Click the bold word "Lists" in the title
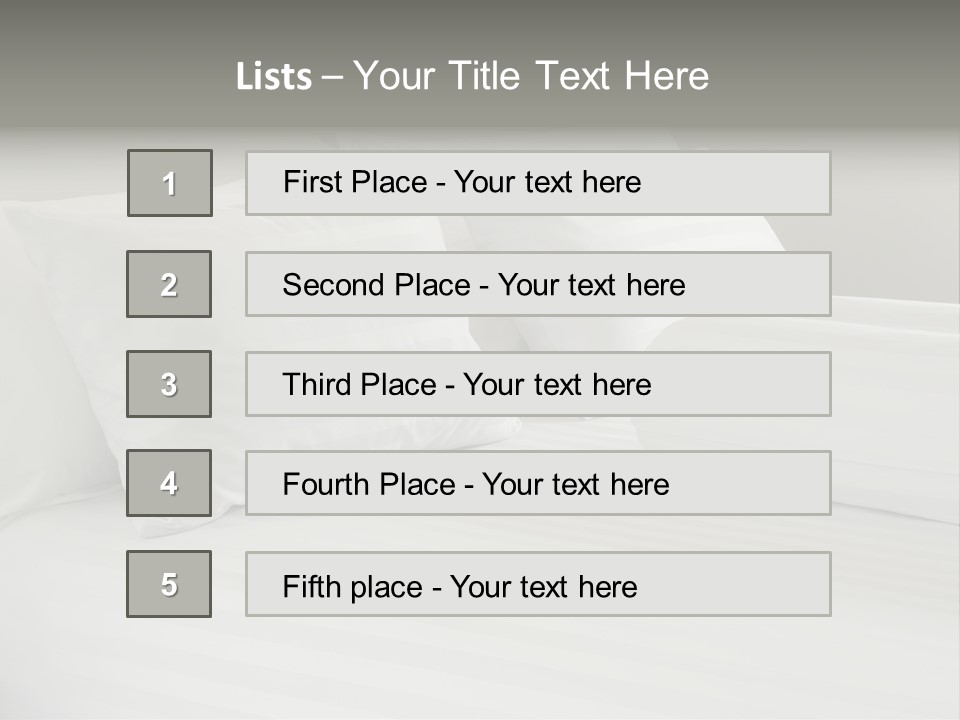Viewport: 960px width, 720px height. [273, 77]
